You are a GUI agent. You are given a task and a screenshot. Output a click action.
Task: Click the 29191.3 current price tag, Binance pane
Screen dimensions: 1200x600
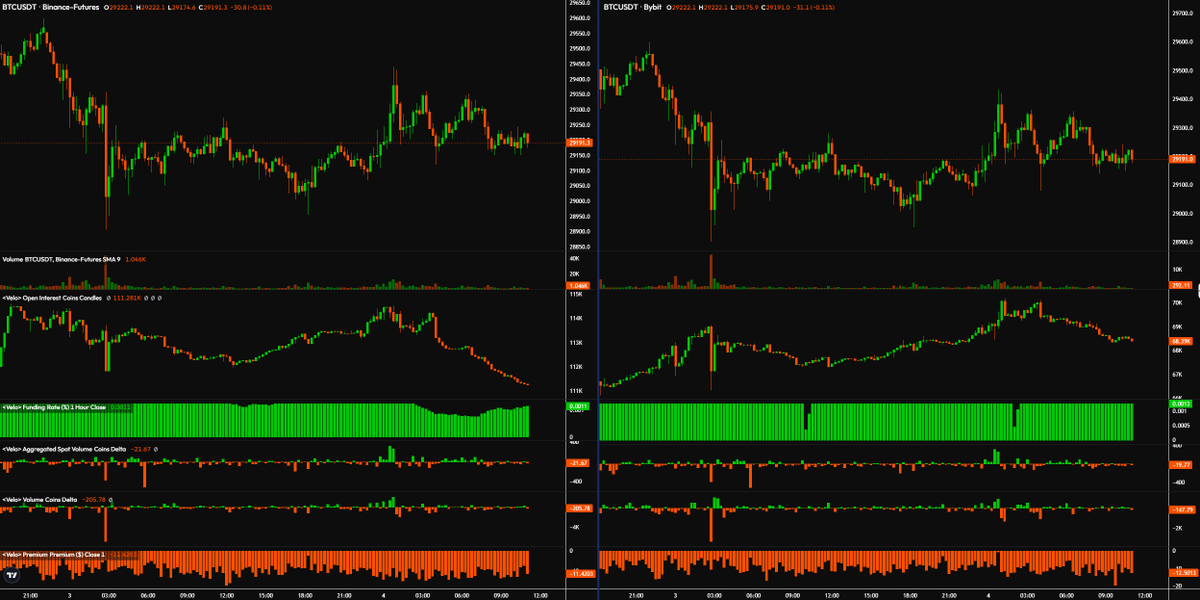(x=580, y=143)
